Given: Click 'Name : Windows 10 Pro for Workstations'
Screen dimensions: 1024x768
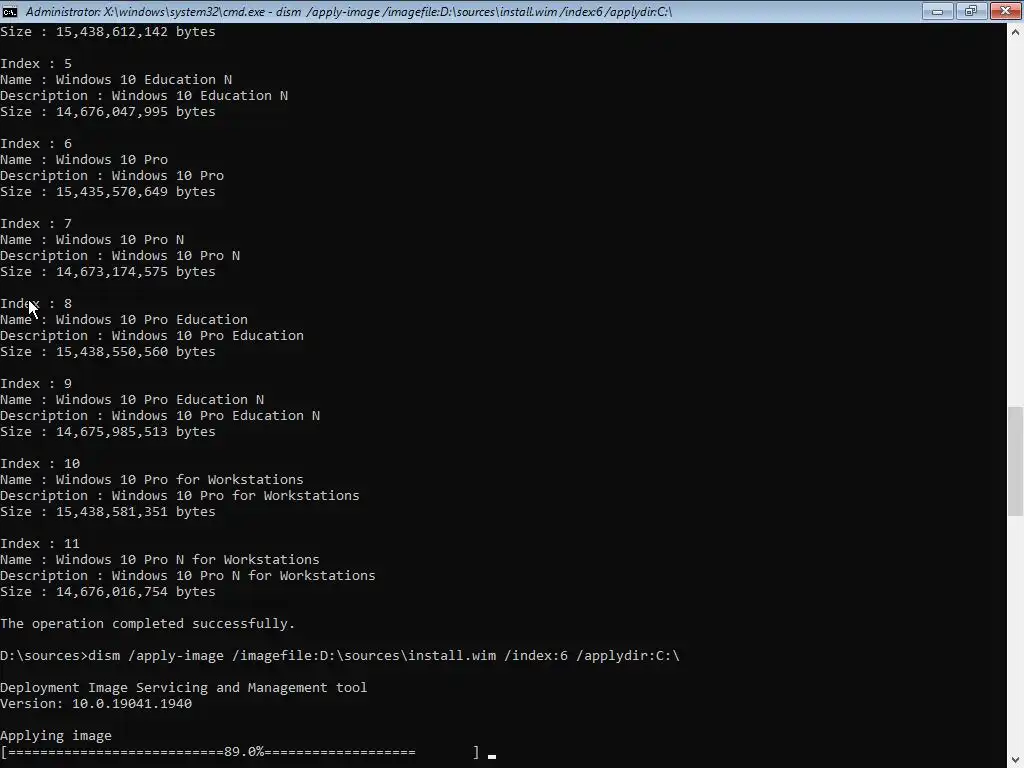Looking at the screenshot, I should [152, 479].
